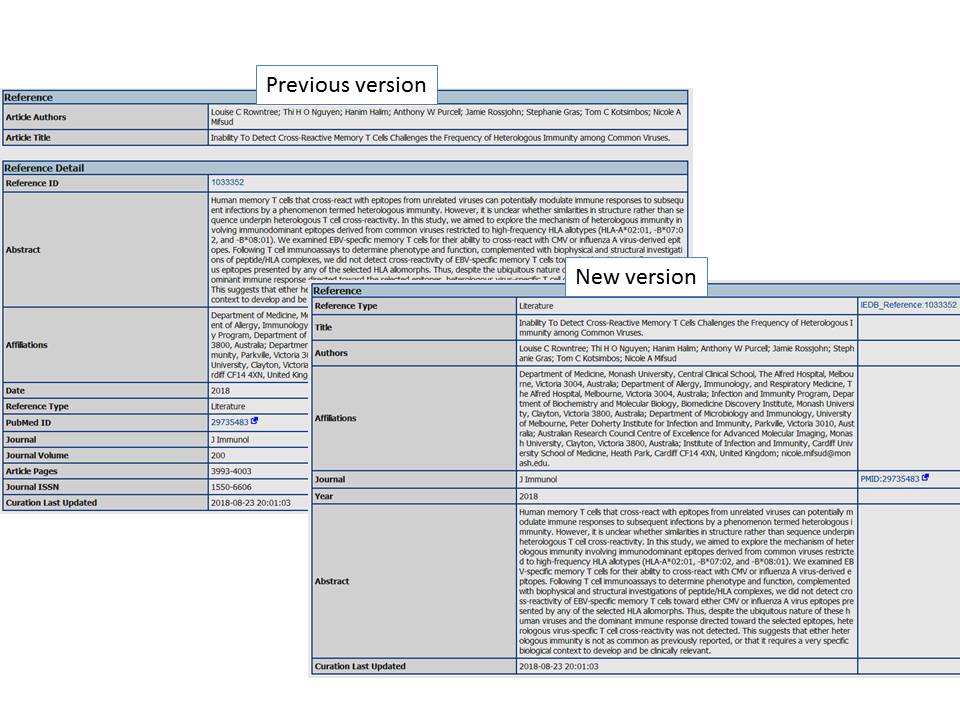Viewport: 960px width, 720px height.
Task: Click the author names in the Article Authors row
Action: 446,117
